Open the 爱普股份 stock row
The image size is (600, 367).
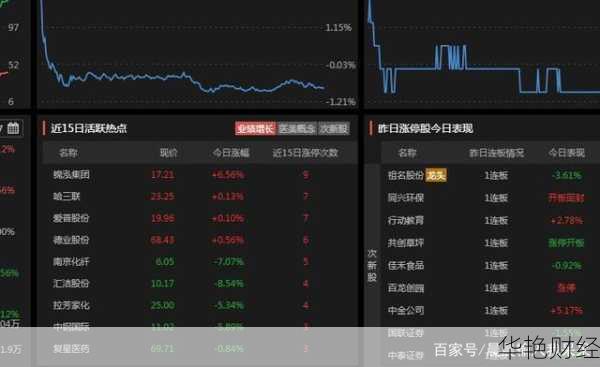coord(200,218)
